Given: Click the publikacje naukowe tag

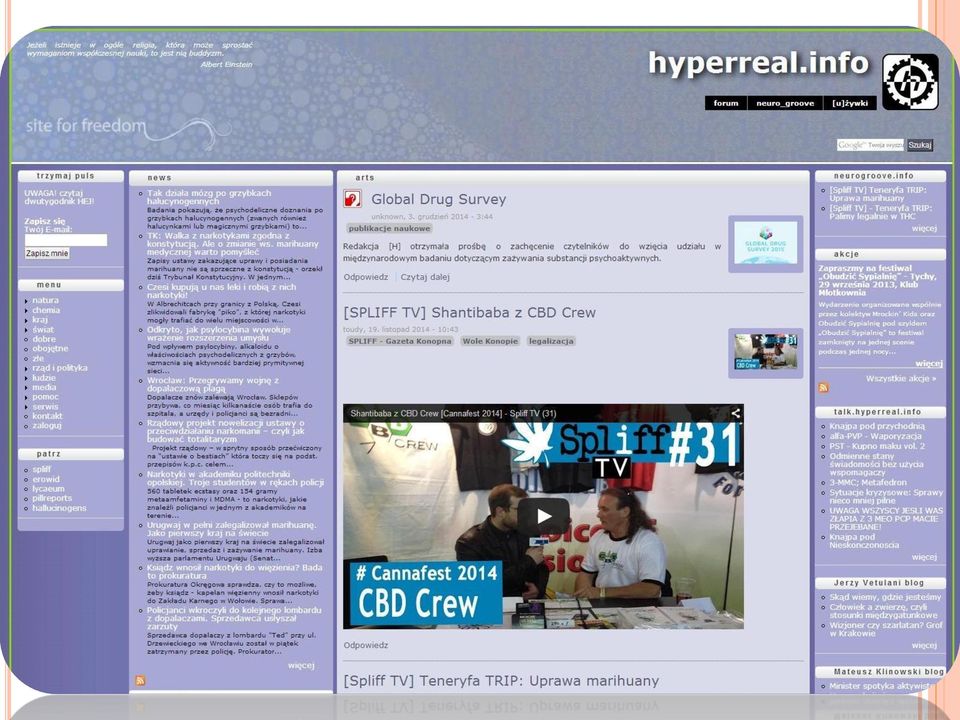Looking at the screenshot, I should (389, 228).
